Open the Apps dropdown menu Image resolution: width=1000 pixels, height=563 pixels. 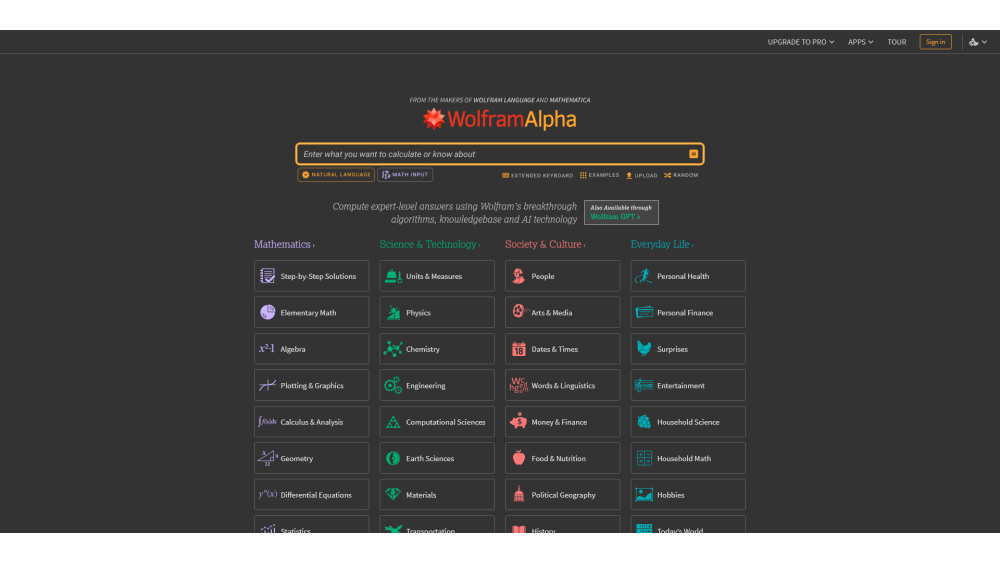click(860, 42)
